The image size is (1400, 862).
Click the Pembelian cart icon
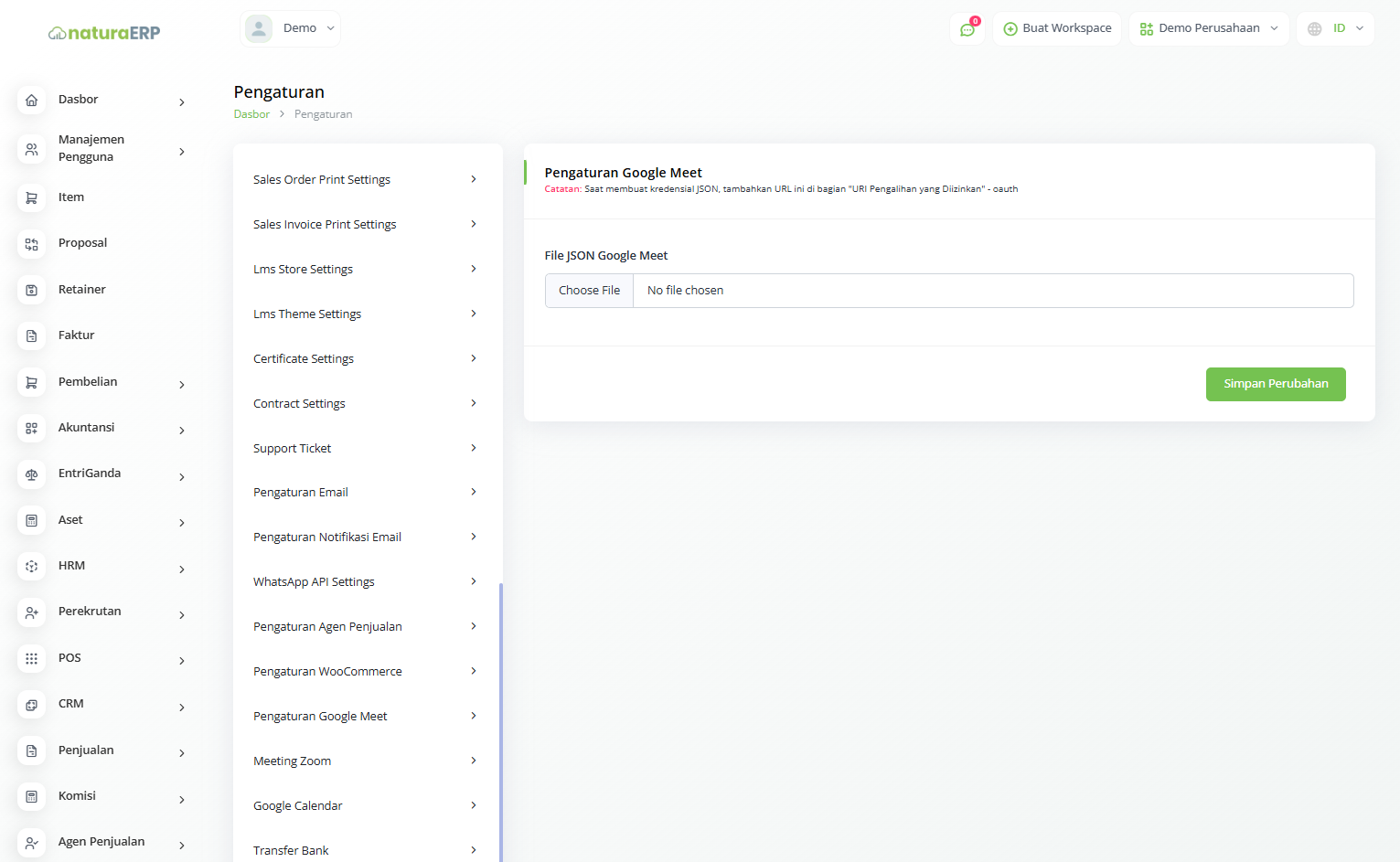click(31, 382)
